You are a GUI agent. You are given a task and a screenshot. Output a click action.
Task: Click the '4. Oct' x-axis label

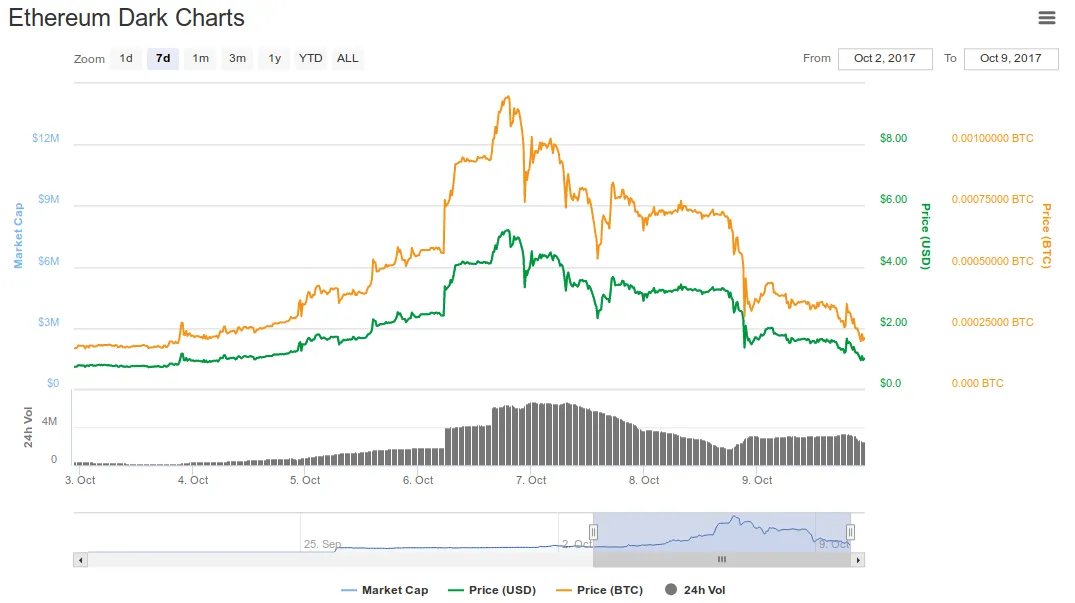click(193, 480)
